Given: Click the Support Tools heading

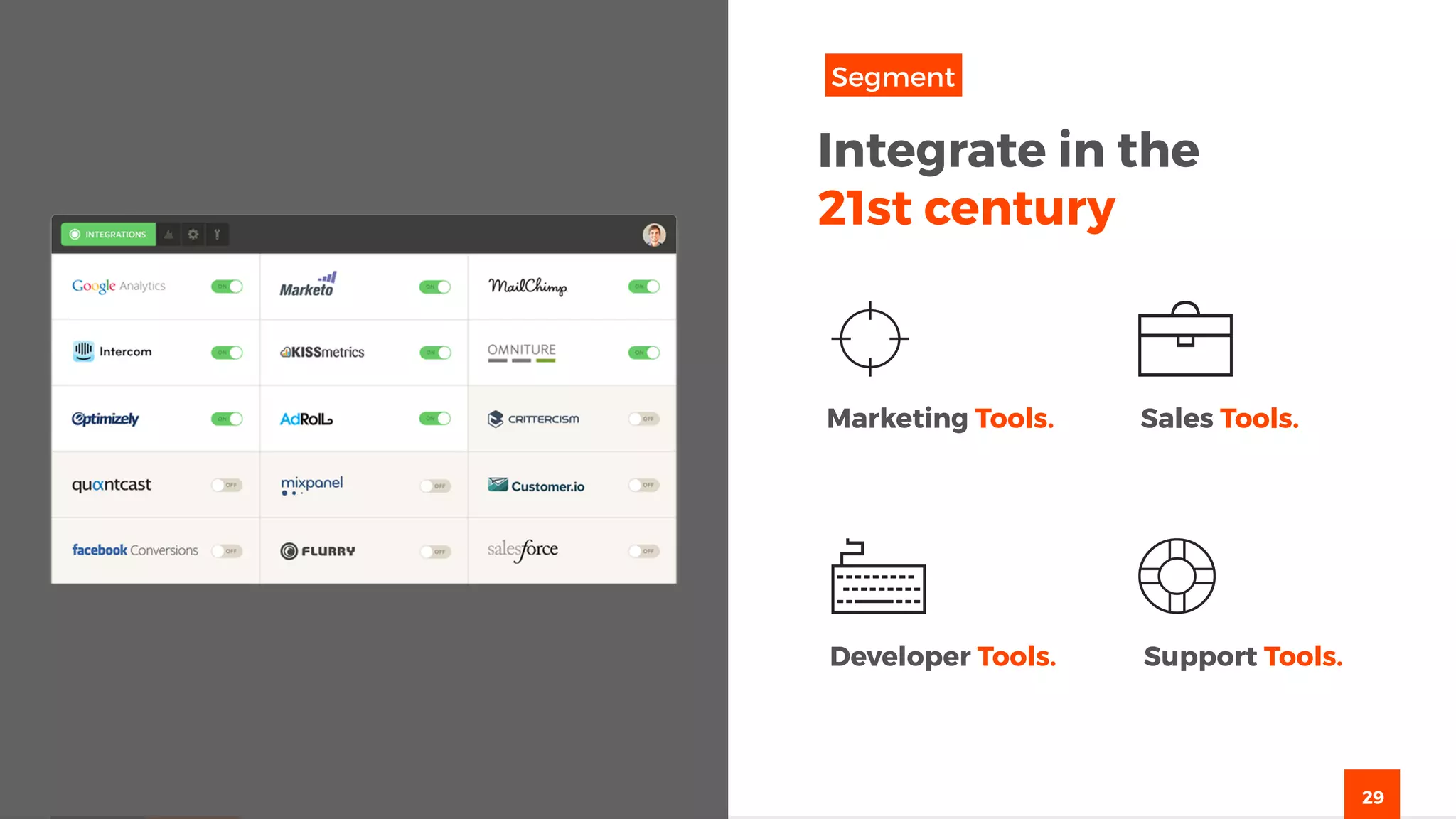Looking at the screenshot, I should click(1243, 656).
